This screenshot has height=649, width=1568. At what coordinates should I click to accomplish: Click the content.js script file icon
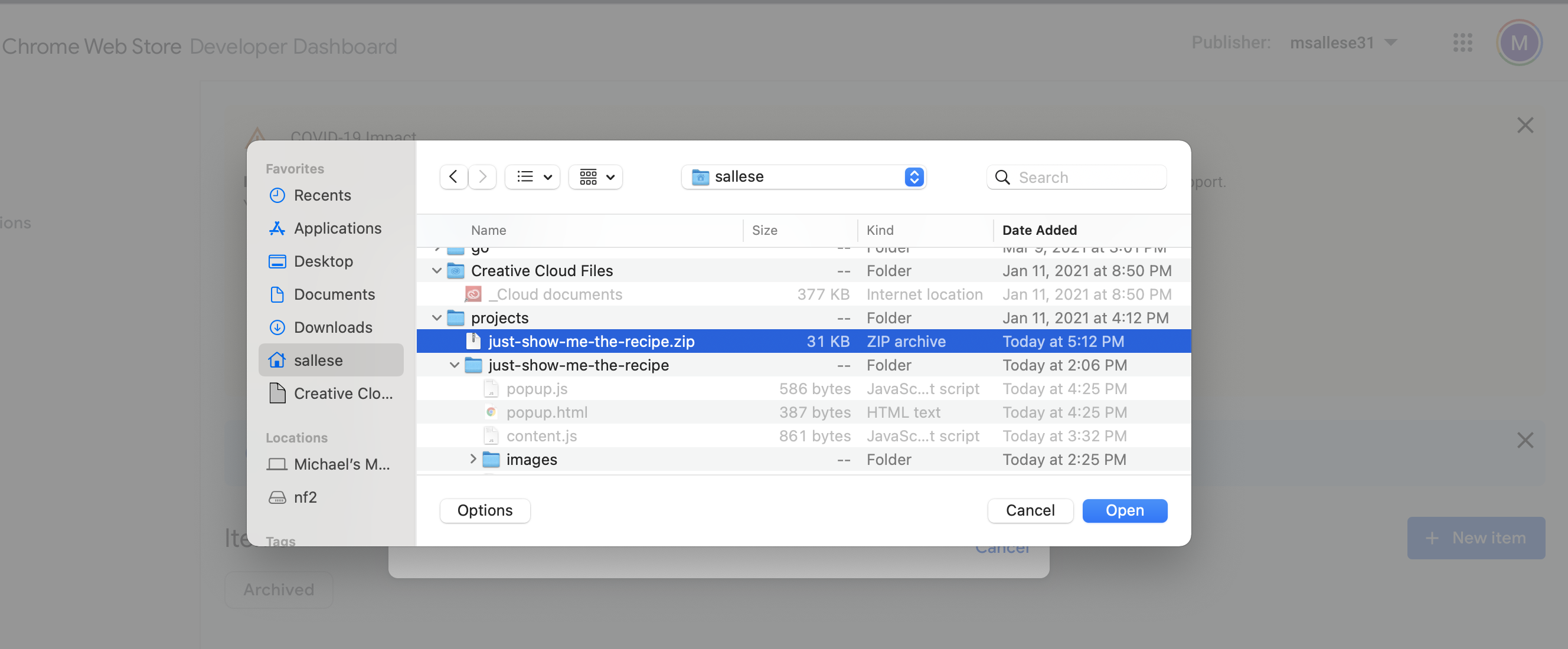point(491,436)
